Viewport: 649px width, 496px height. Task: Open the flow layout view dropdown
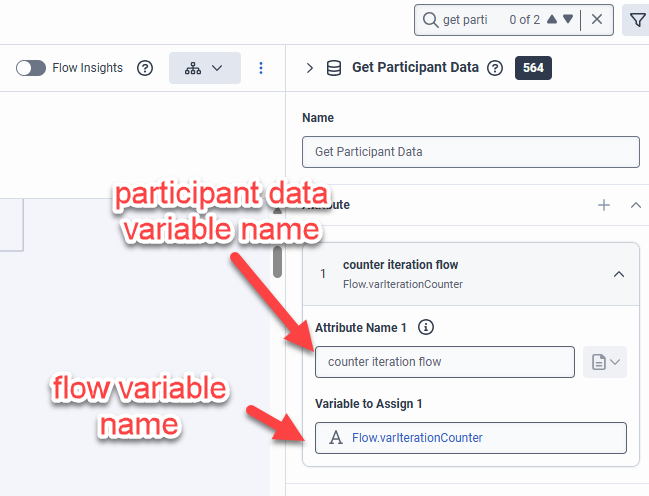click(204, 68)
